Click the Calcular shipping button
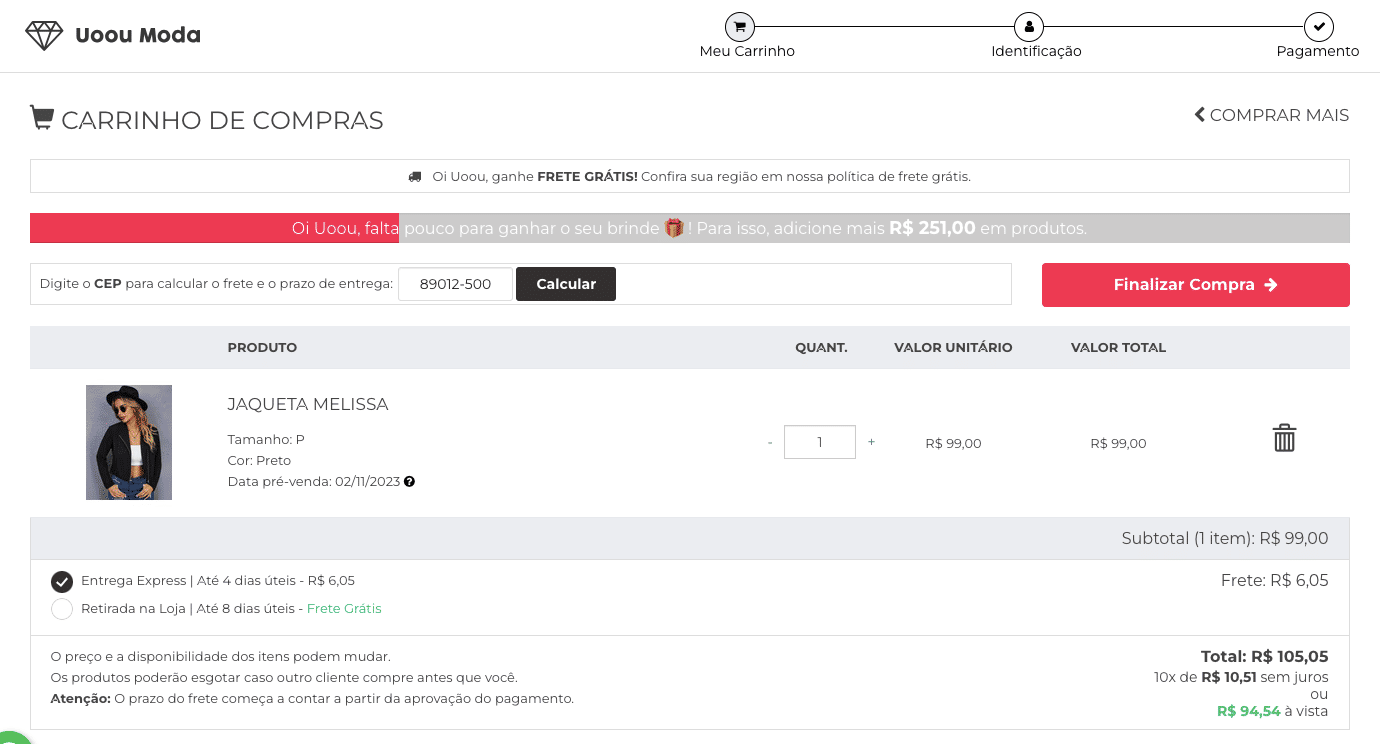The height and width of the screenshot is (744, 1380). (x=566, y=284)
